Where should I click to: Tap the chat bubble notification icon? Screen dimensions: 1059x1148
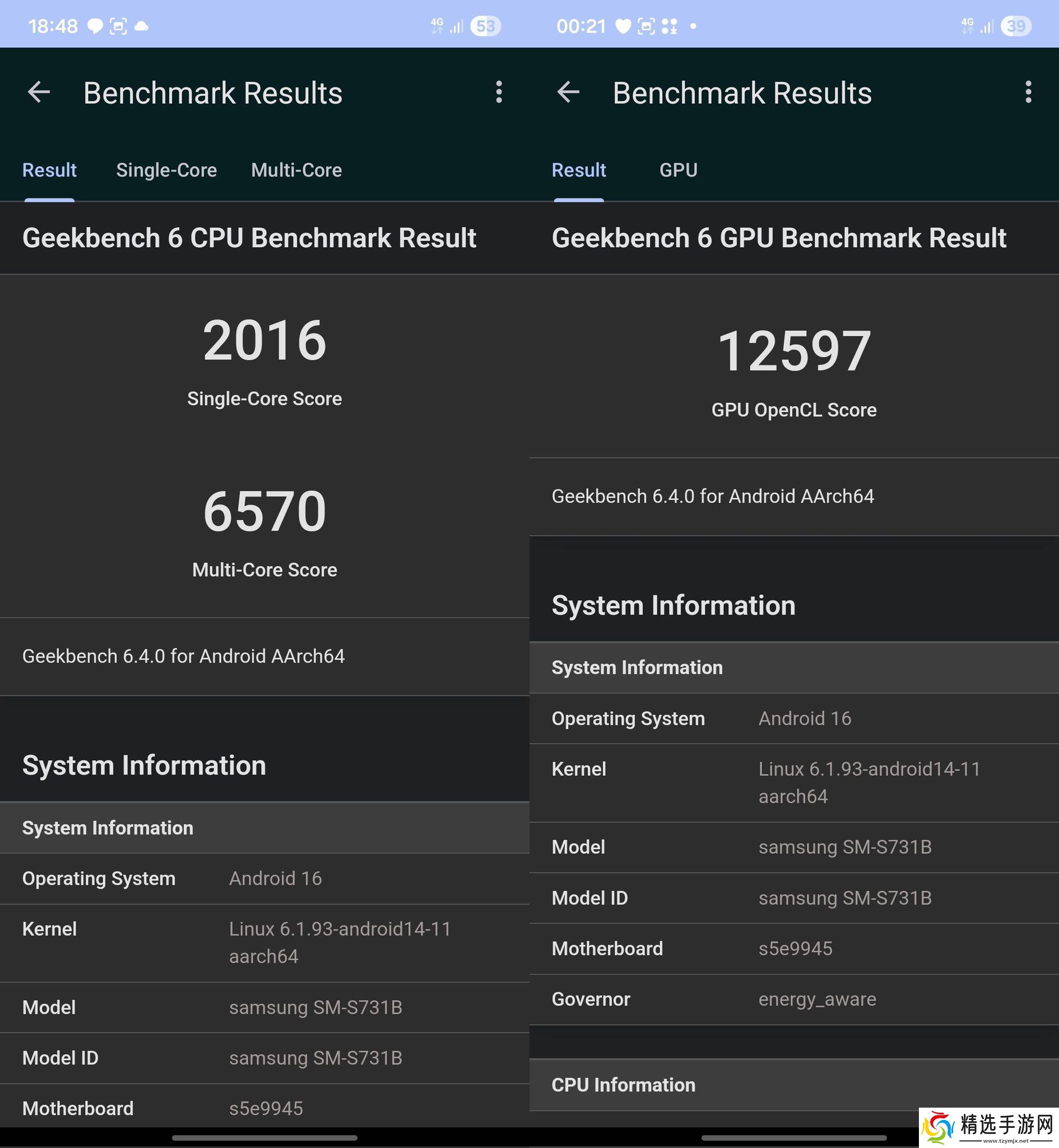[x=95, y=26]
